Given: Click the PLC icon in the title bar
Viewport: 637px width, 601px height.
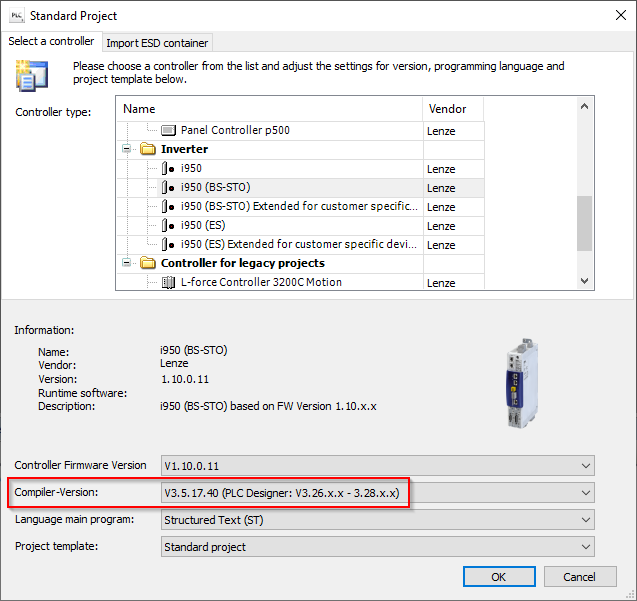Looking at the screenshot, I should (x=17, y=16).
